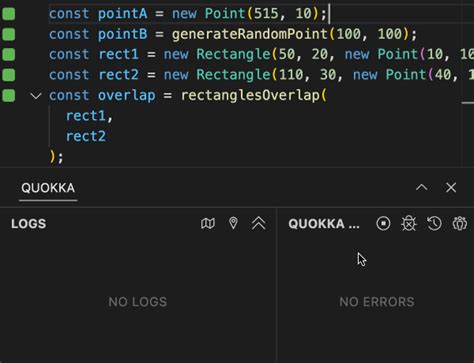Click the rightmost Quokka panel figure icon
The width and height of the screenshot is (474, 363).
[x=460, y=223]
